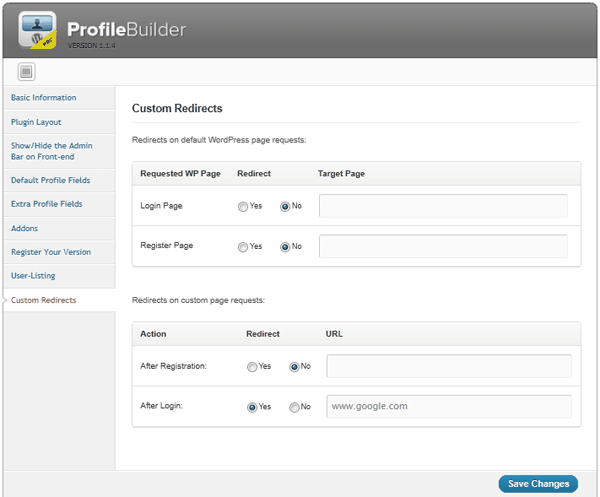The height and width of the screenshot is (497, 600).
Task: Switch to Extra Profile Fields
Action: tap(47, 204)
